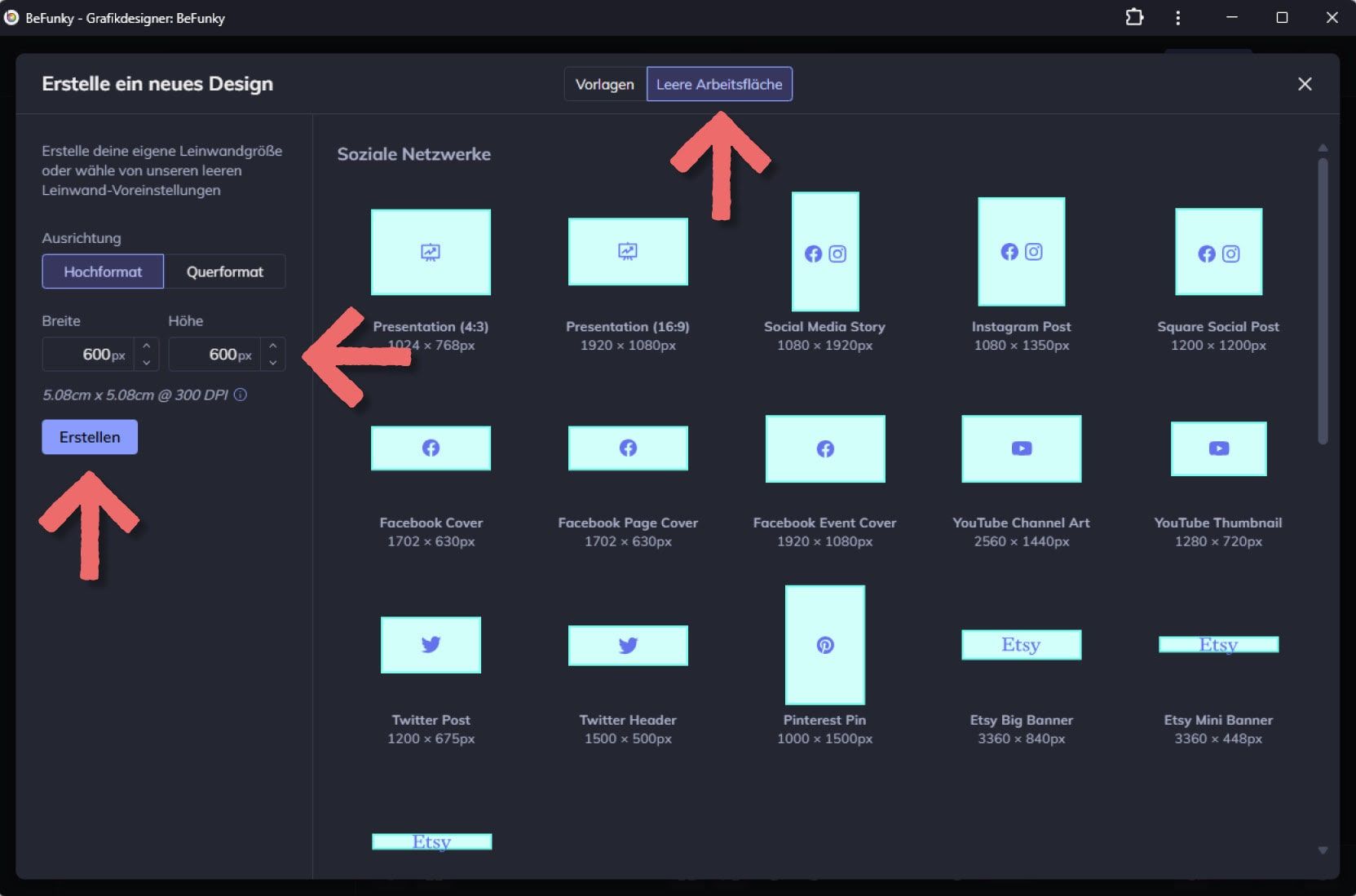
Task: Click the Twitter Header label text
Action: pyautogui.click(x=628, y=720)
